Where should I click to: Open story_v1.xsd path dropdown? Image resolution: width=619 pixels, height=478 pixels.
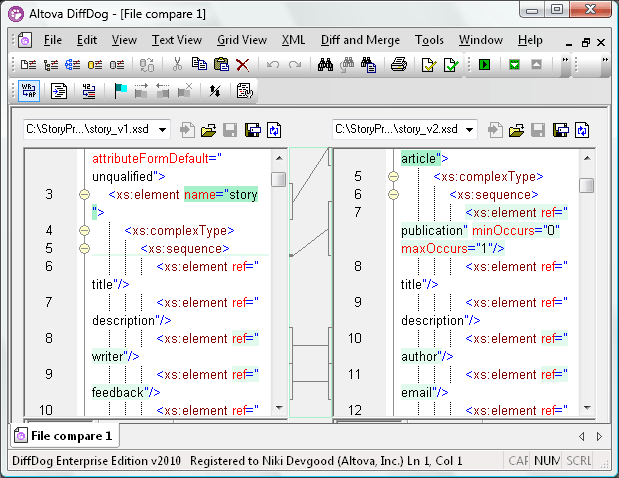pos(162,130)
